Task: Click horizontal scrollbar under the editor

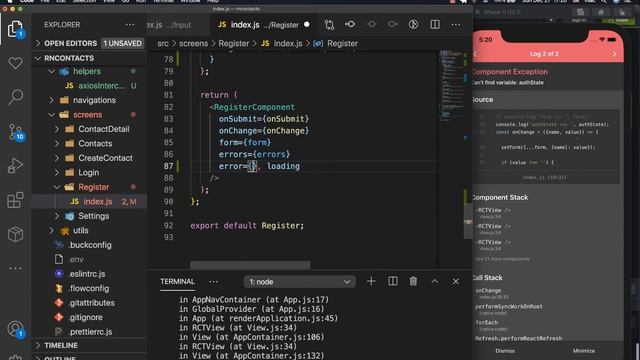Action: [x=250, y=265]
